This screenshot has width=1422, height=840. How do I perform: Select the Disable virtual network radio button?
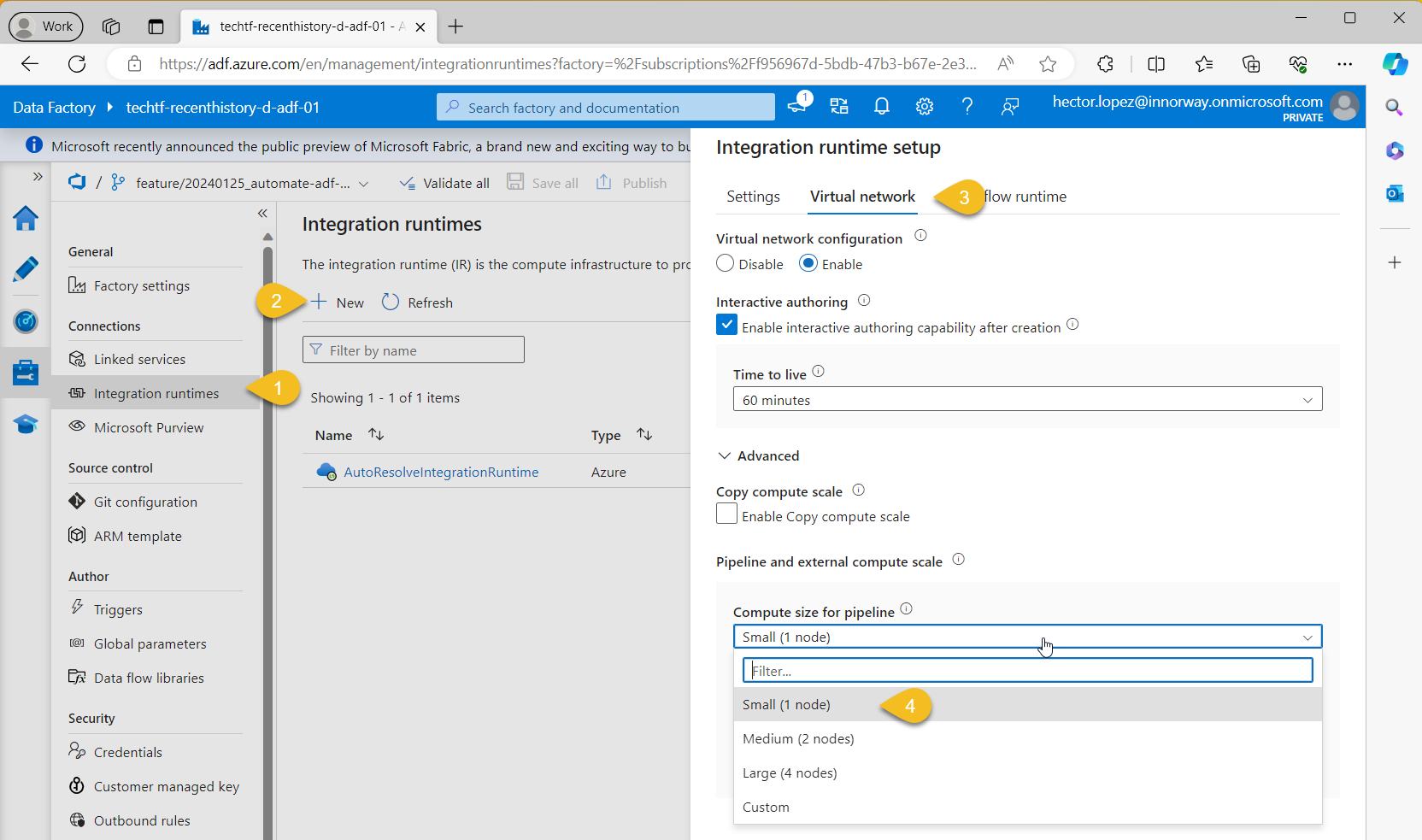[726, 263]
